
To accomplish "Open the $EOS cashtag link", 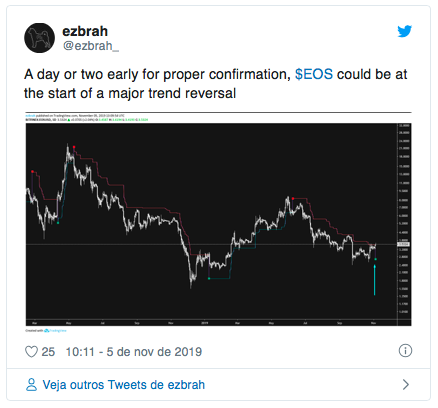I will point(314,74).
